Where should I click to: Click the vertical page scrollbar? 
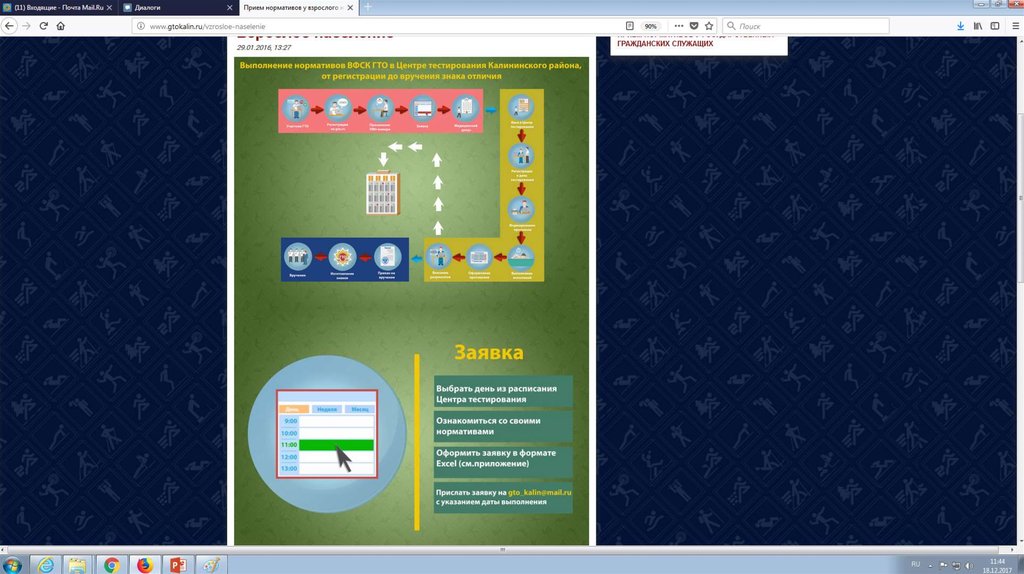pos(1020,198)
